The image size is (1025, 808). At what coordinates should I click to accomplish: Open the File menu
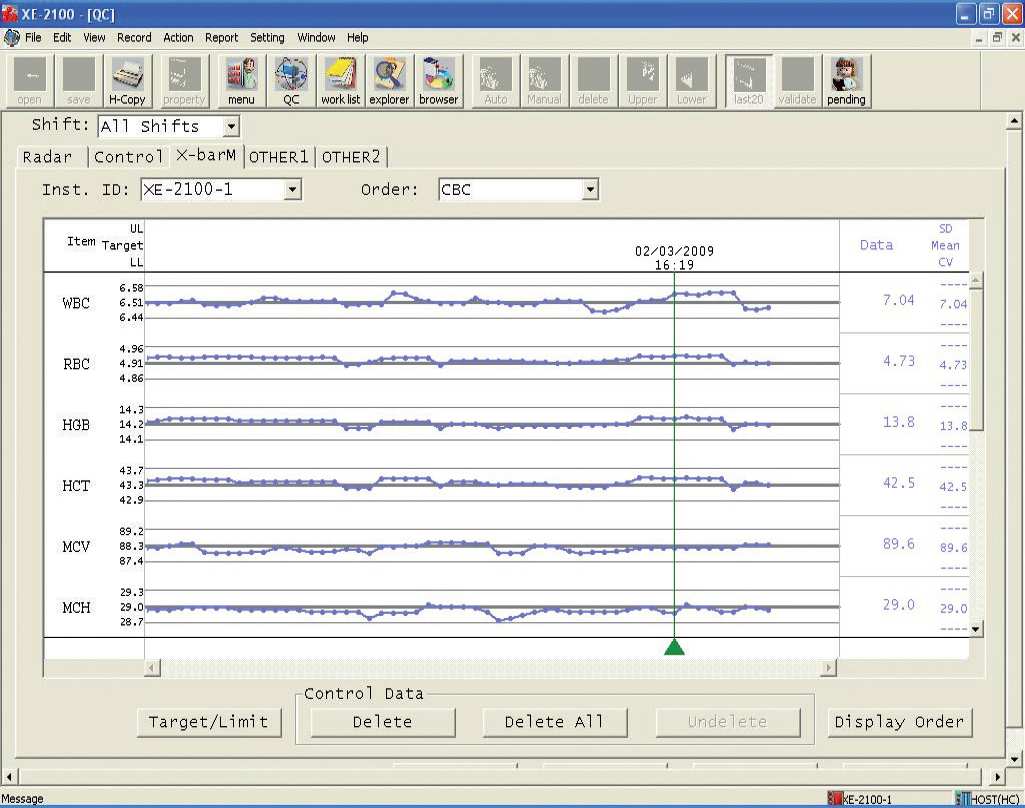33,37
